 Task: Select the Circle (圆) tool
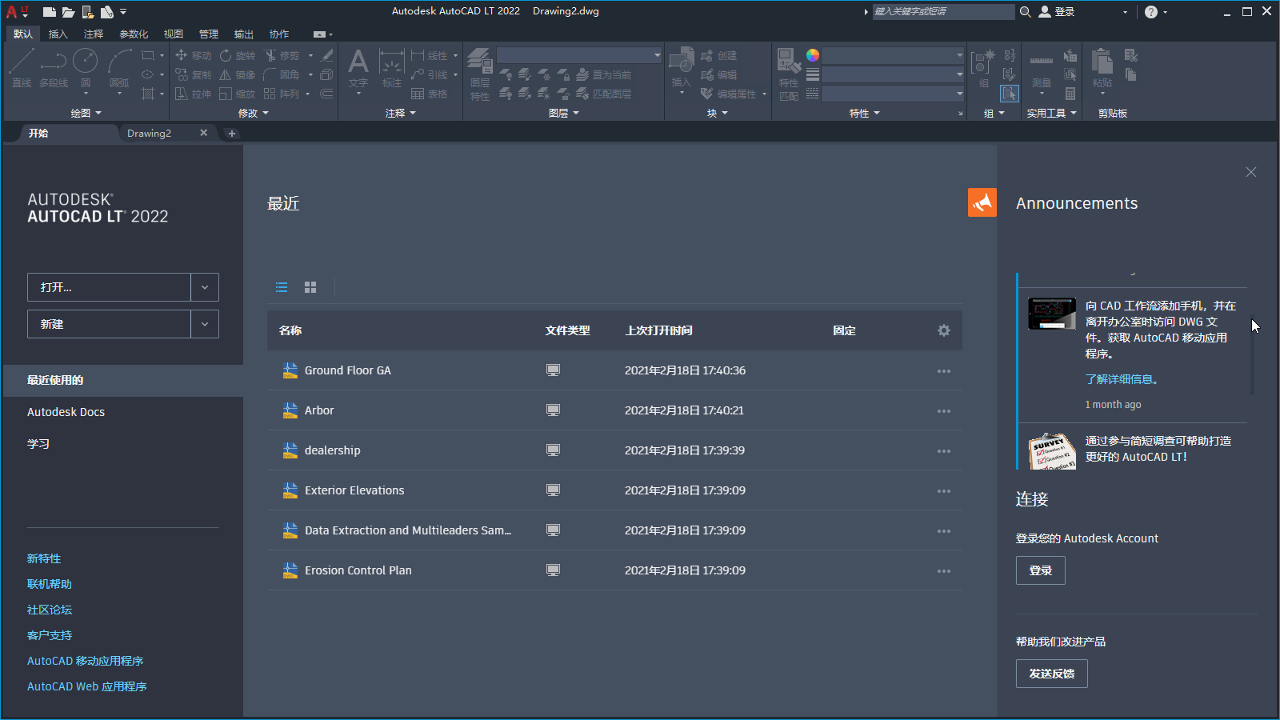86,68
